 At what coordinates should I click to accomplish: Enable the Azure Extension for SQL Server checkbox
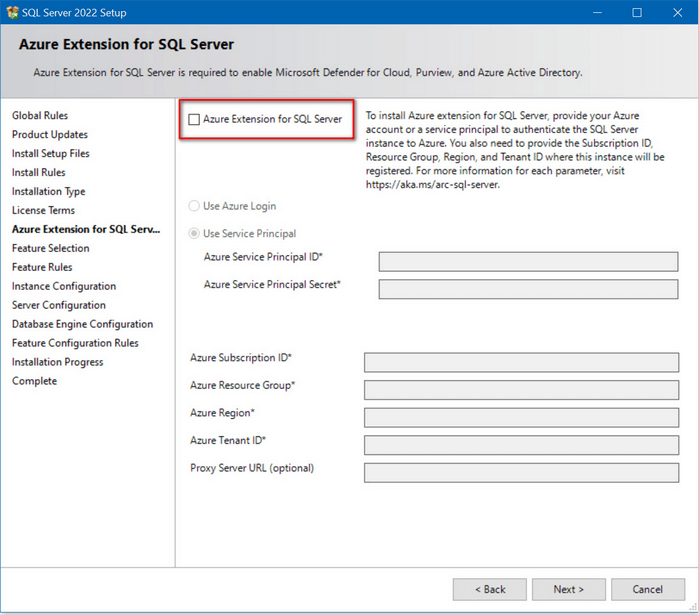click(x=194, y=119)
